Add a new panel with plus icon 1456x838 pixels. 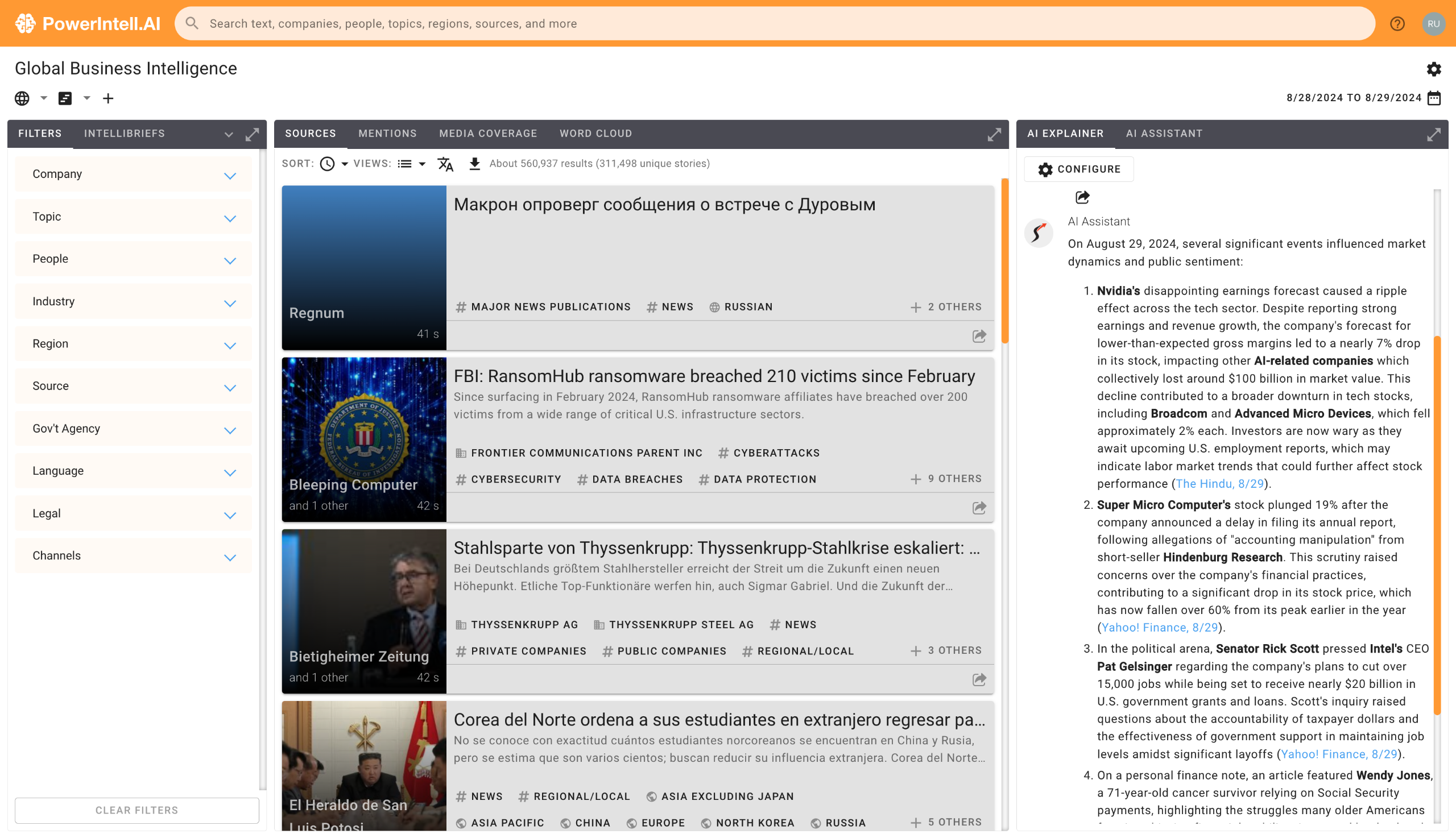click(x=108, y=98)
